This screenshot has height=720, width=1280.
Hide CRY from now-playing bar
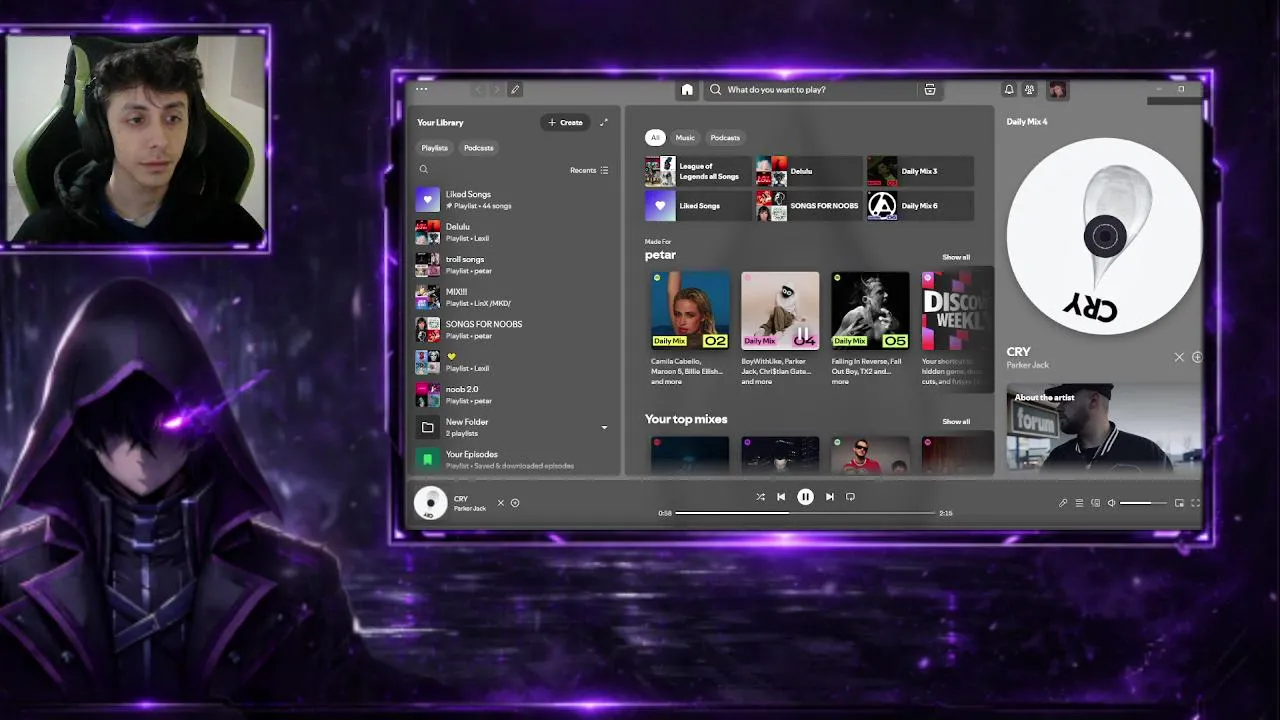pos(501,503)
